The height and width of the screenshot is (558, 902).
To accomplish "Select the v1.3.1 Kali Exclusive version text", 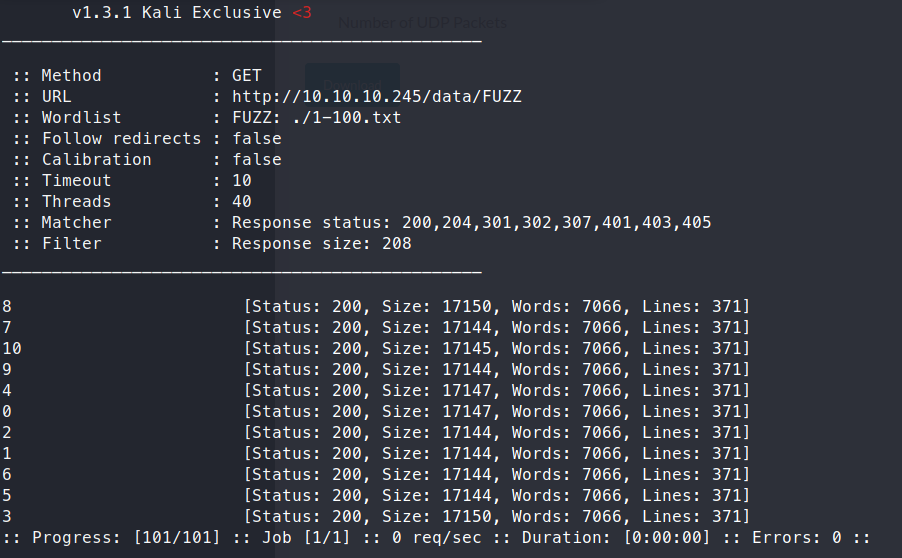I will (x=177, y=13).
